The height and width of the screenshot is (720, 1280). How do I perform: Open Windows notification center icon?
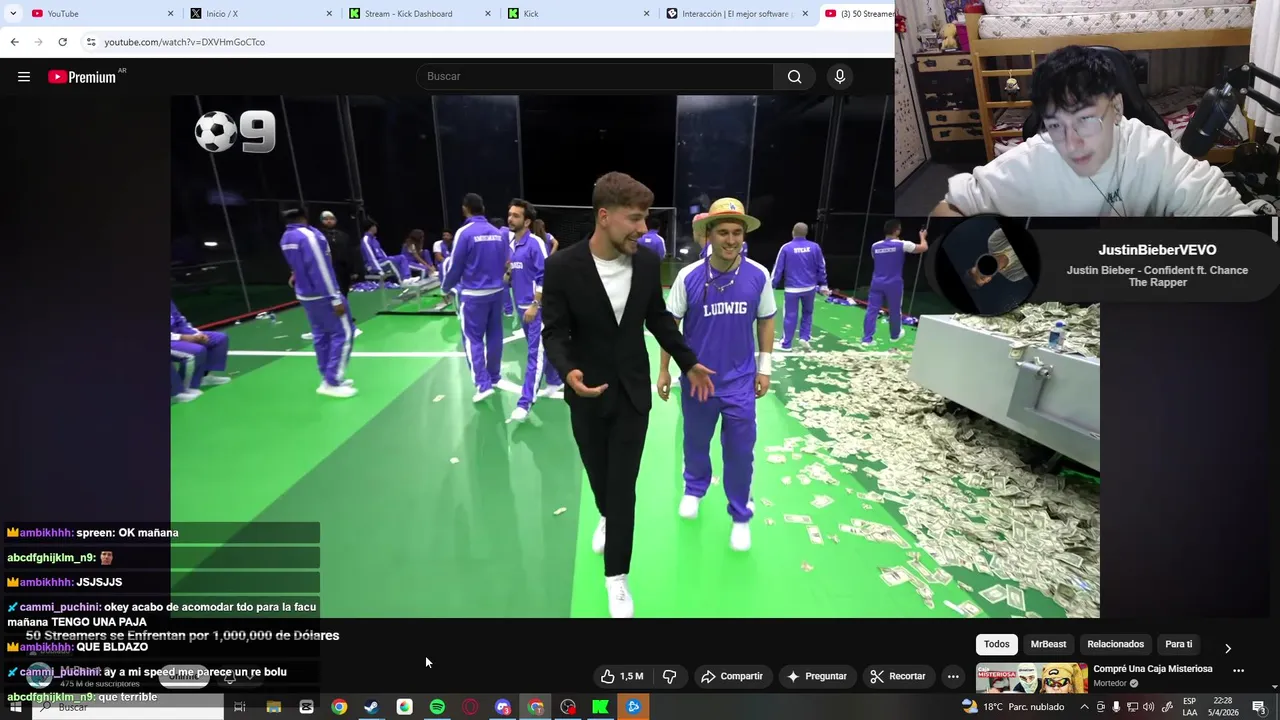[1259, 707]
